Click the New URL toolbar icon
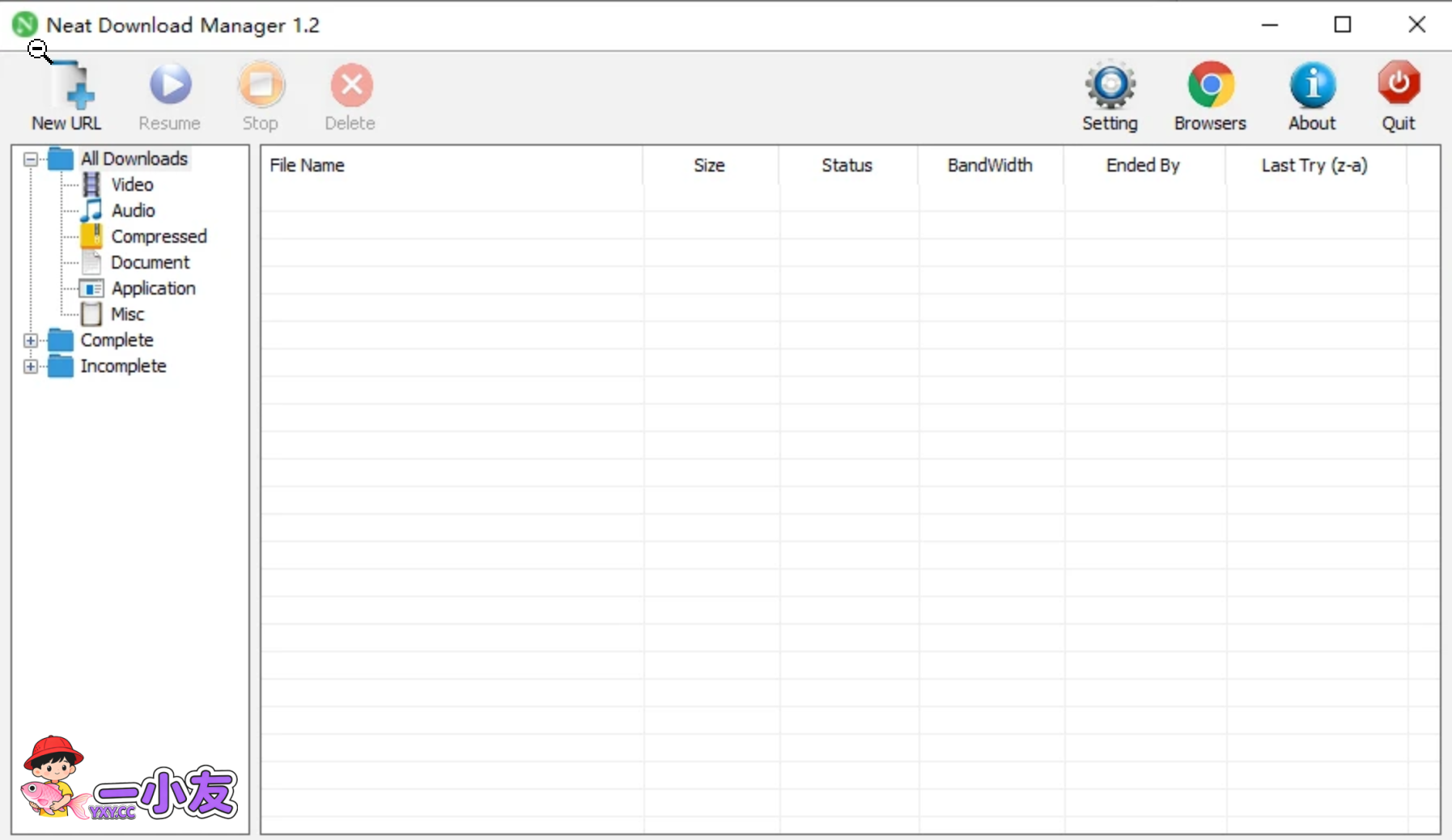The image size is (1452, 840). click(67, 87)
